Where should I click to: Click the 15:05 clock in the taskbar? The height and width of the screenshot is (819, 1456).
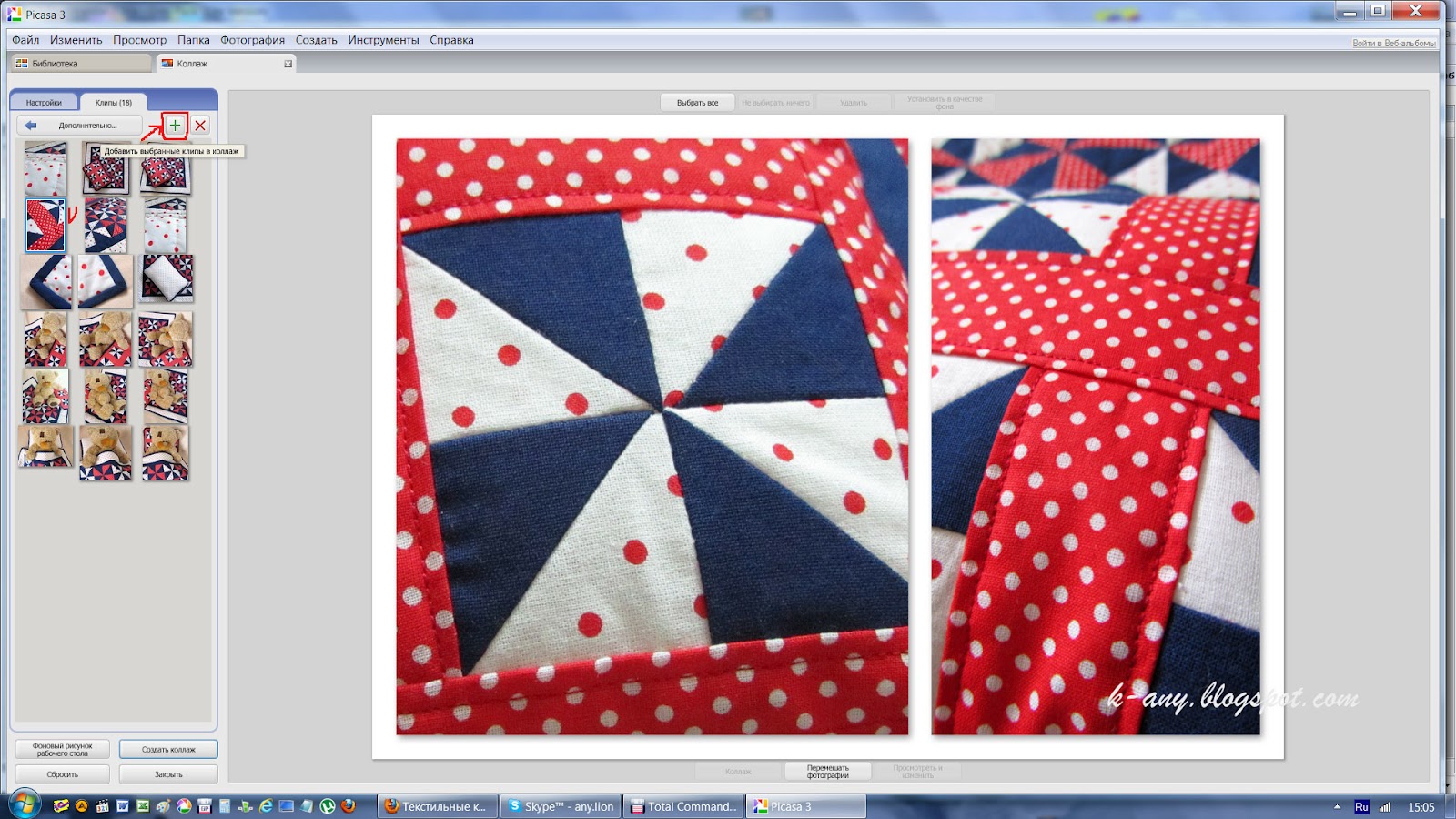pyautogui.click(x=1421, y=807)
